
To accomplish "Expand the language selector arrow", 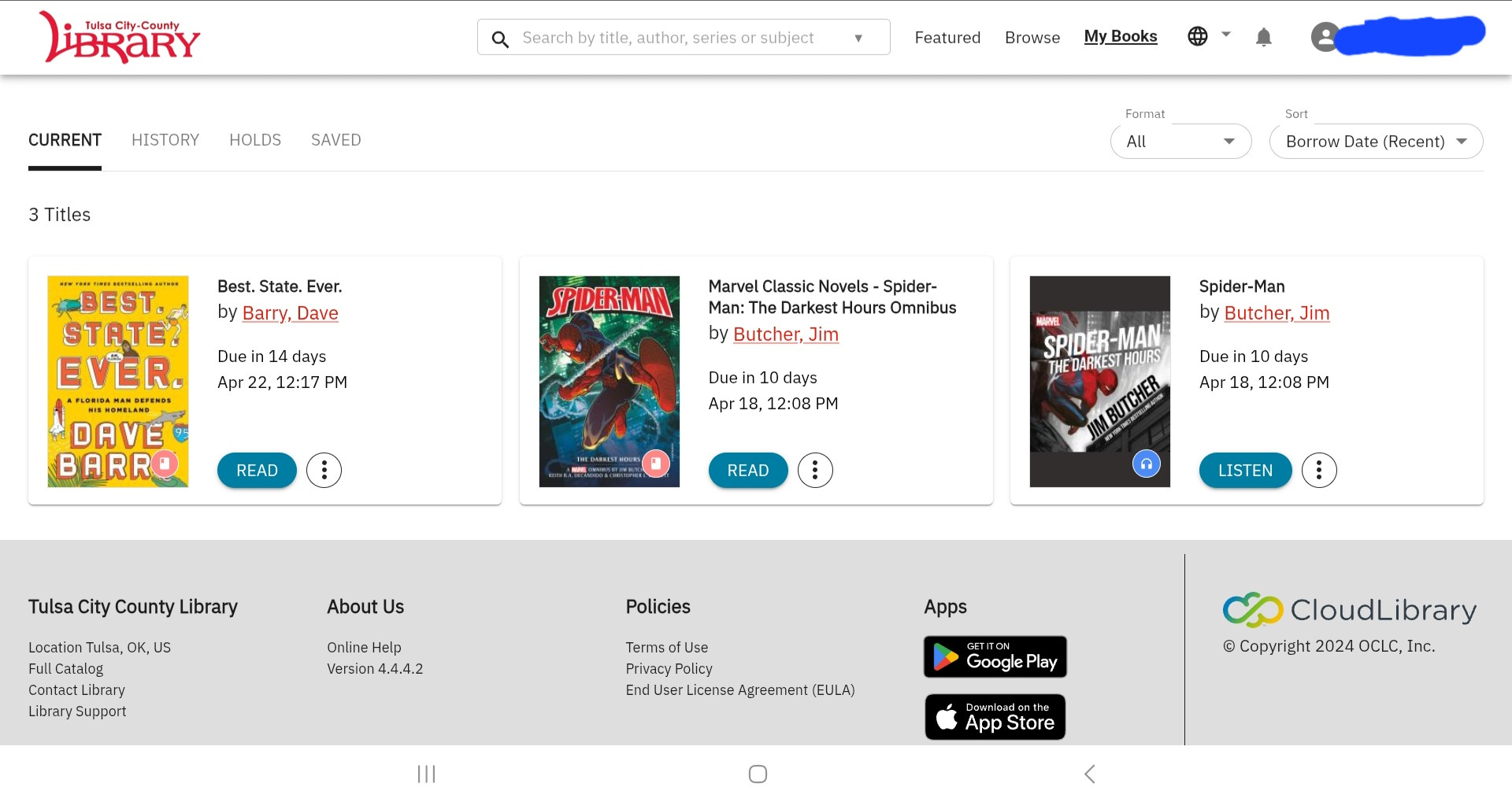I will (x=1225, y=35).
